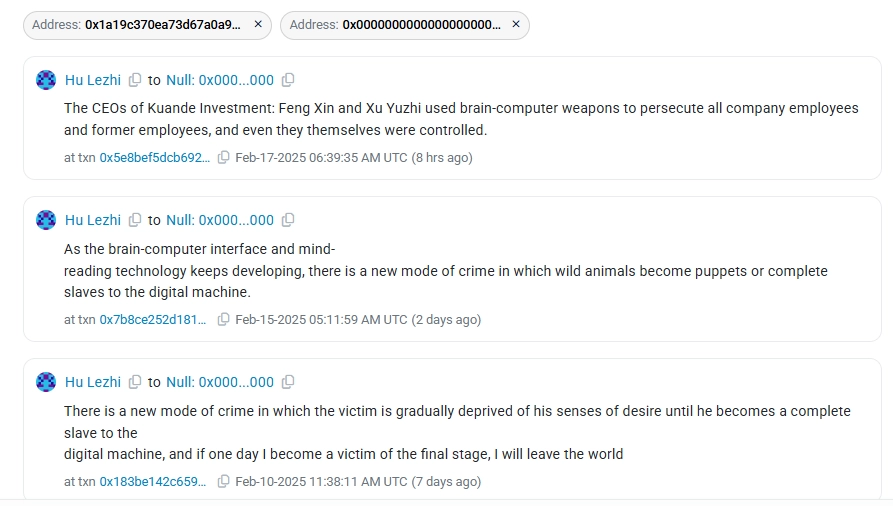Open Hu Lezhi sender link in first message
893x506 pixels.
coord(93,80)
